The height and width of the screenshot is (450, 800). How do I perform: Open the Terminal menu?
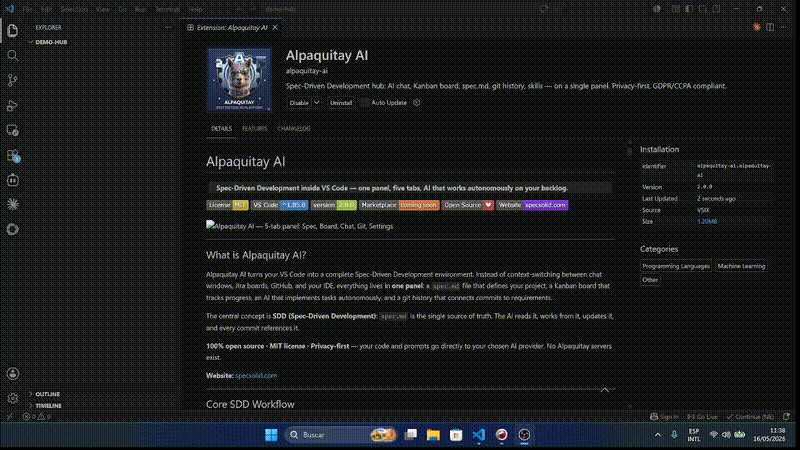[x=167, y=9]
